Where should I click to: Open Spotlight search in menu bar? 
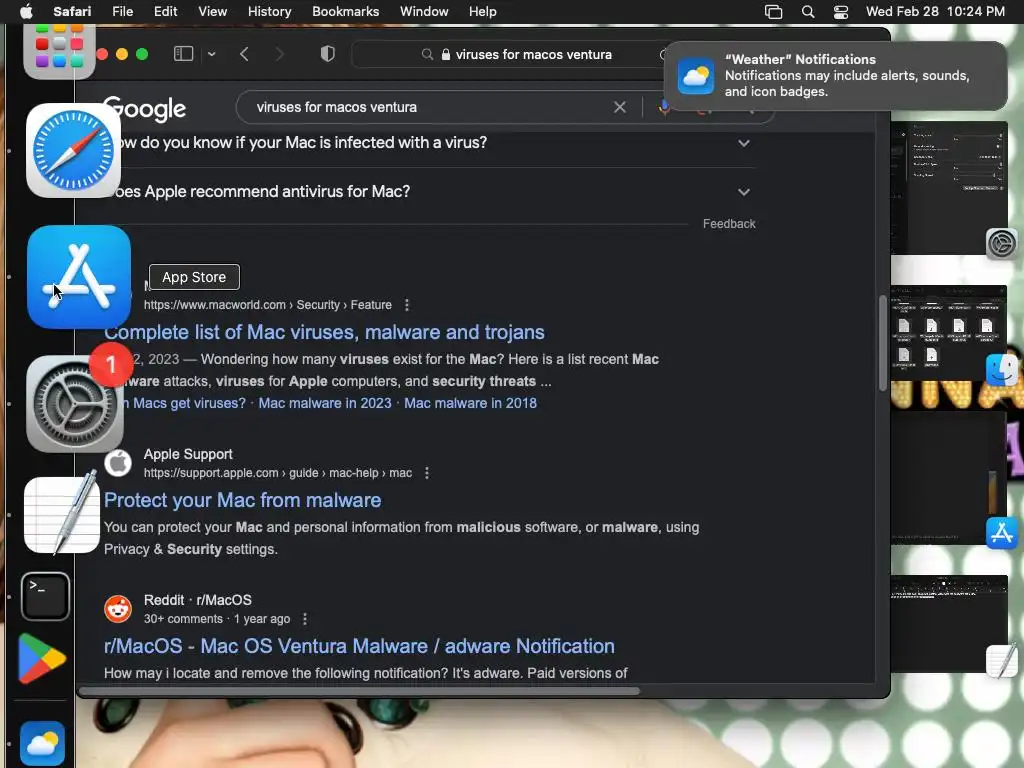pyautogui.click(x=808, y=12)
